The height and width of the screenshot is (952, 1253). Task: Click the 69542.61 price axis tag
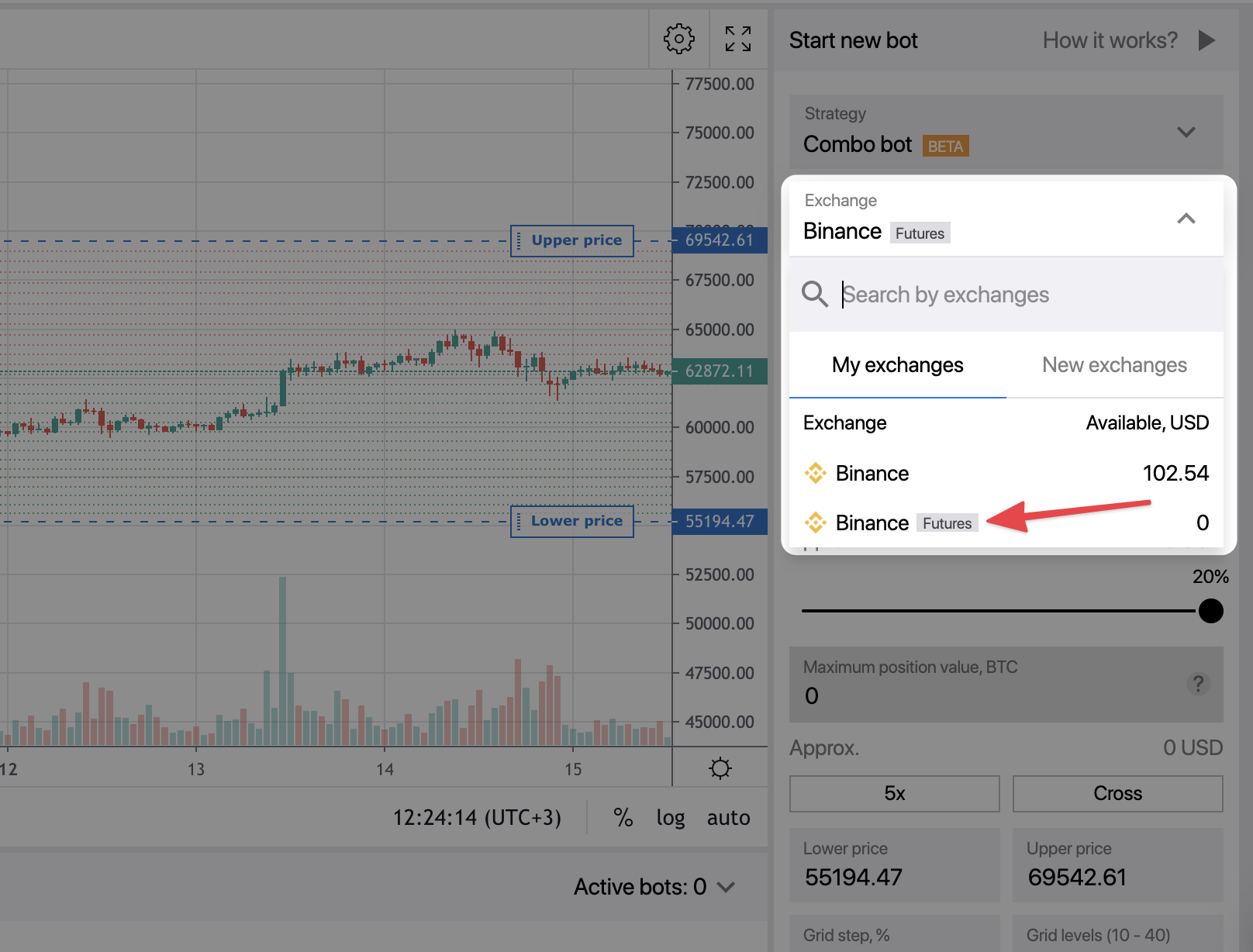point(720,240)
